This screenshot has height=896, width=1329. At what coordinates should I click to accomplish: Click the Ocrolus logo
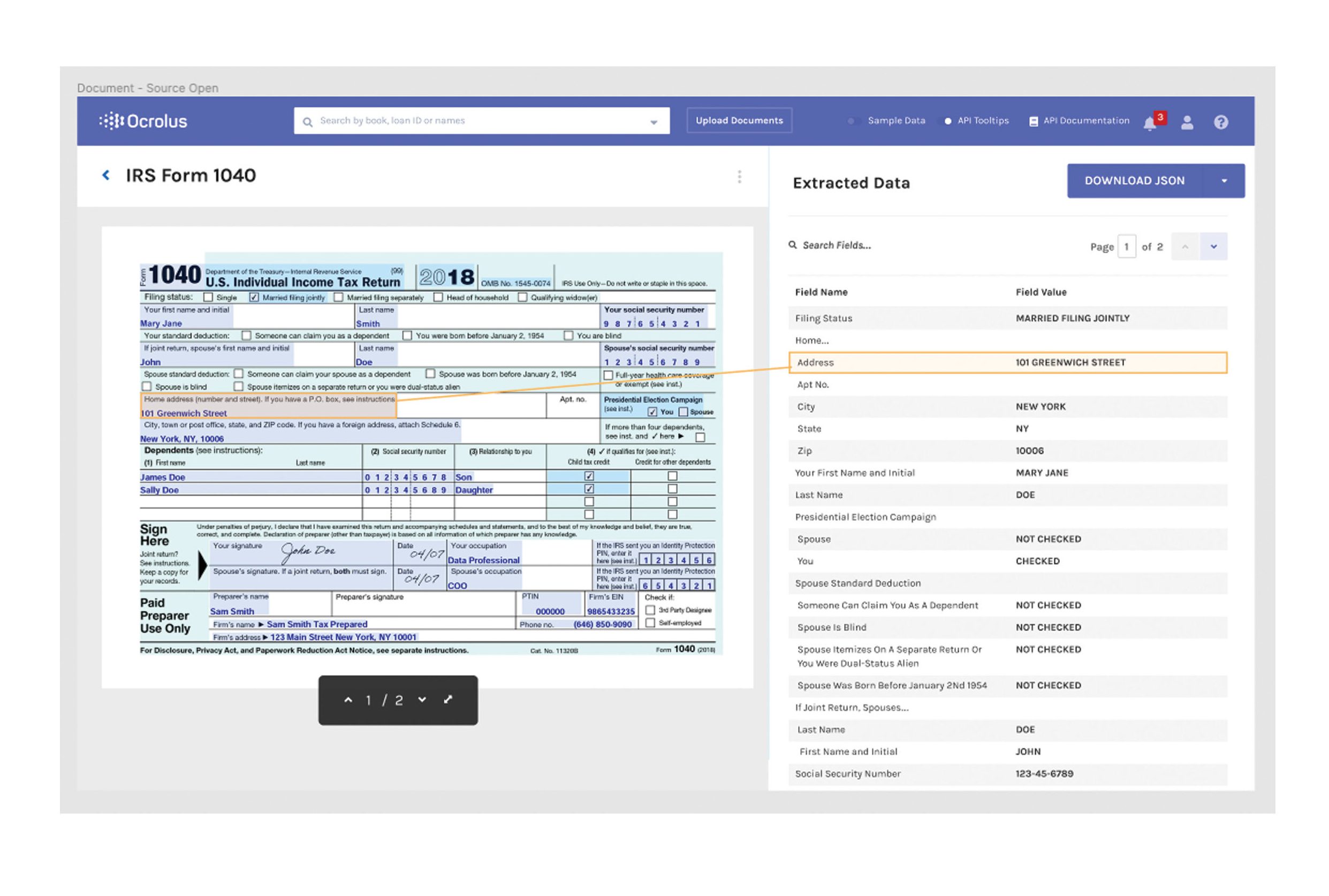(143, 121)
